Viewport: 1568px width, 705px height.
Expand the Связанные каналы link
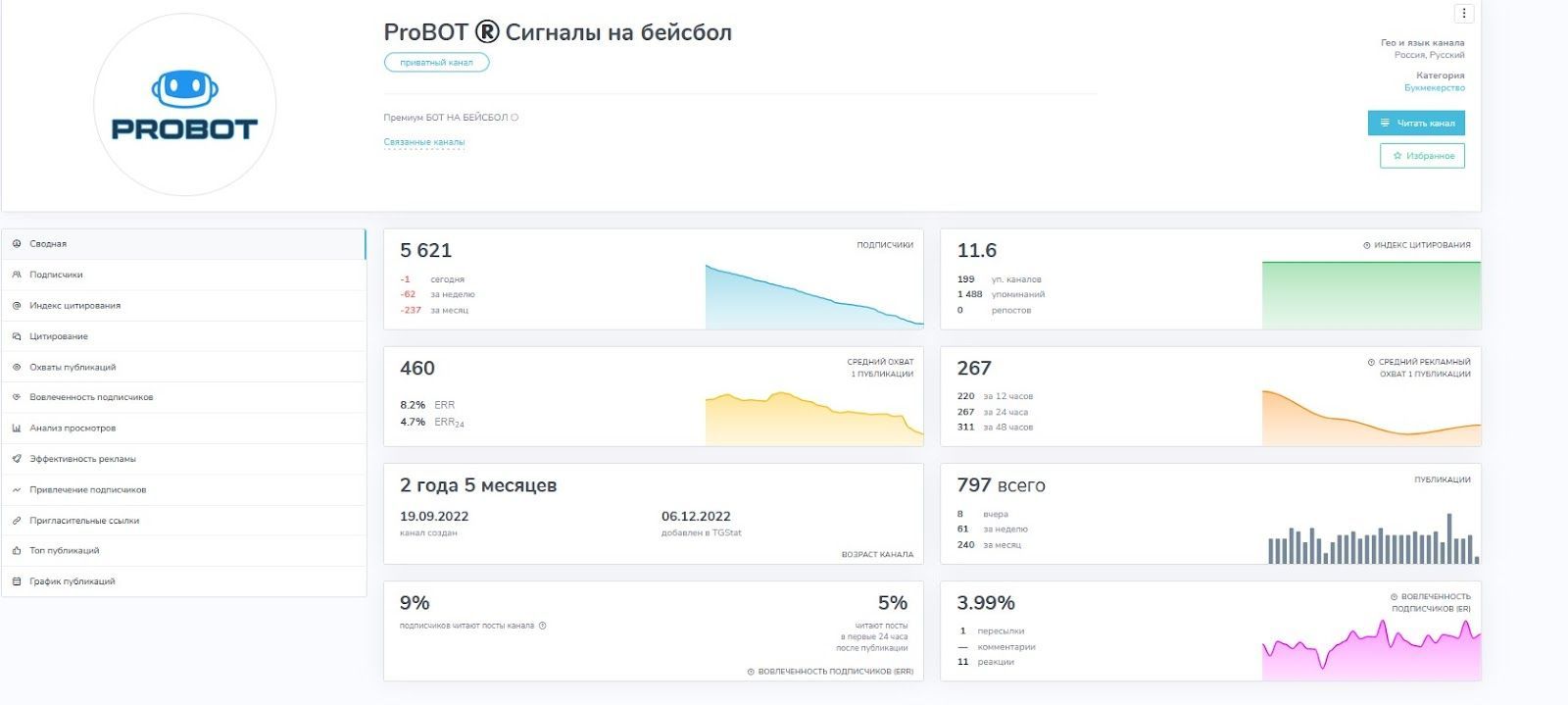423,142
